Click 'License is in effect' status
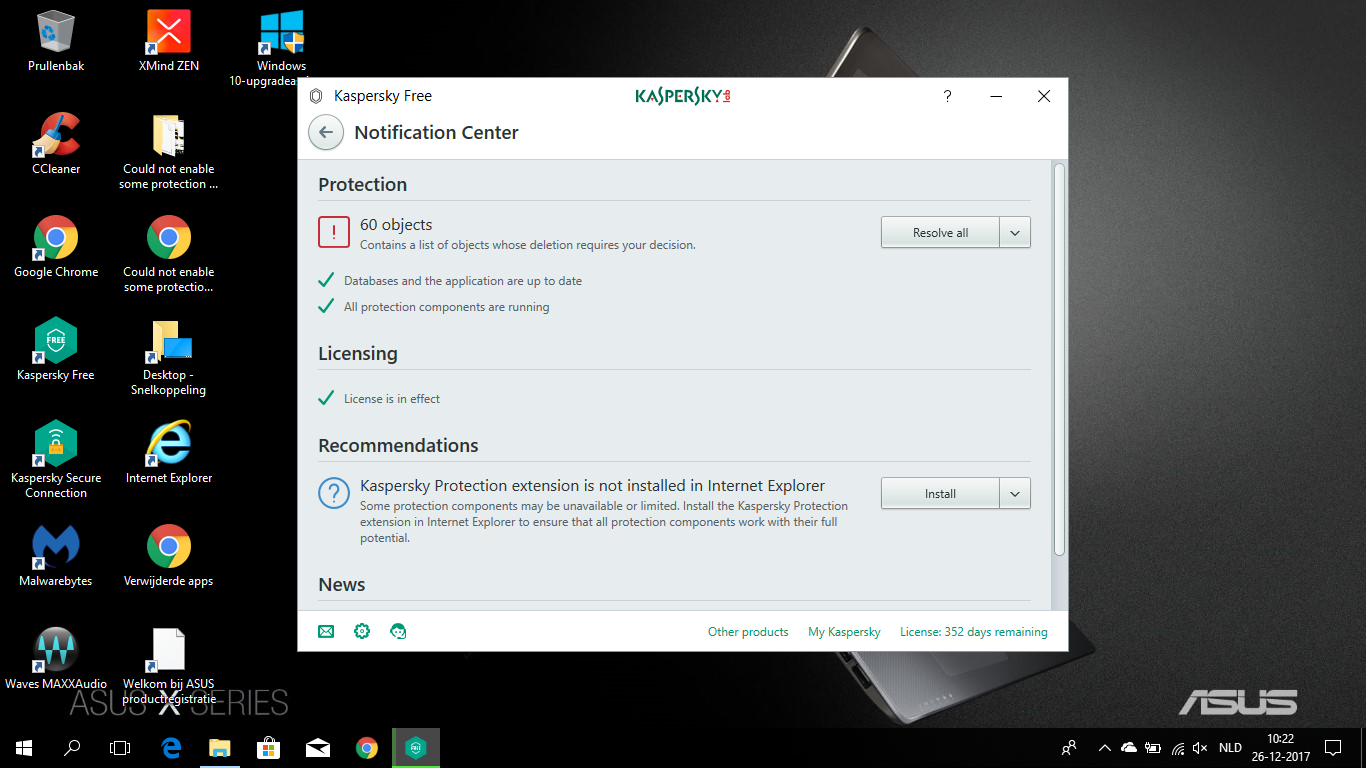 392,399
